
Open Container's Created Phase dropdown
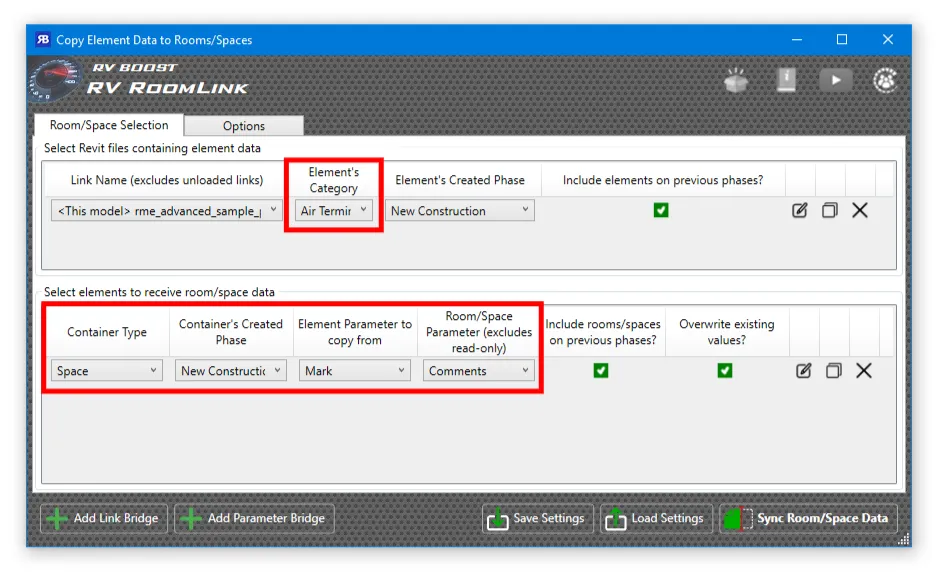pos(230,371)
